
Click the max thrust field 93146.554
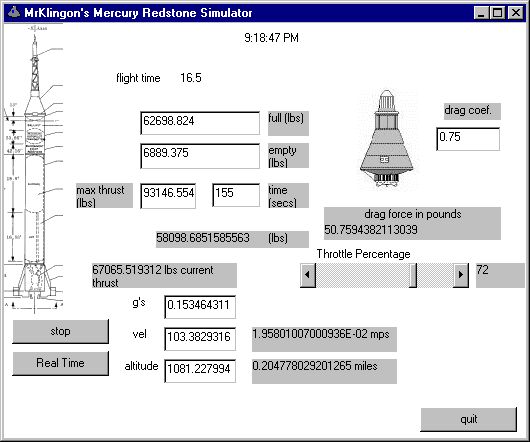point(168,196)
